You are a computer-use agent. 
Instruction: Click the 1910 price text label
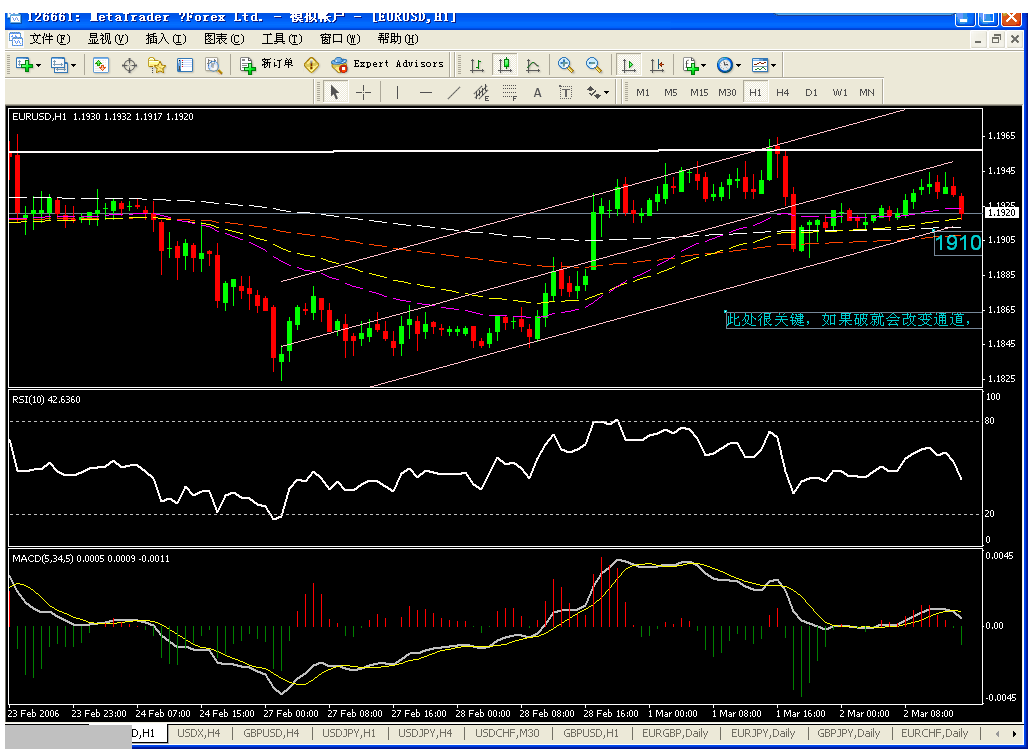957,243
